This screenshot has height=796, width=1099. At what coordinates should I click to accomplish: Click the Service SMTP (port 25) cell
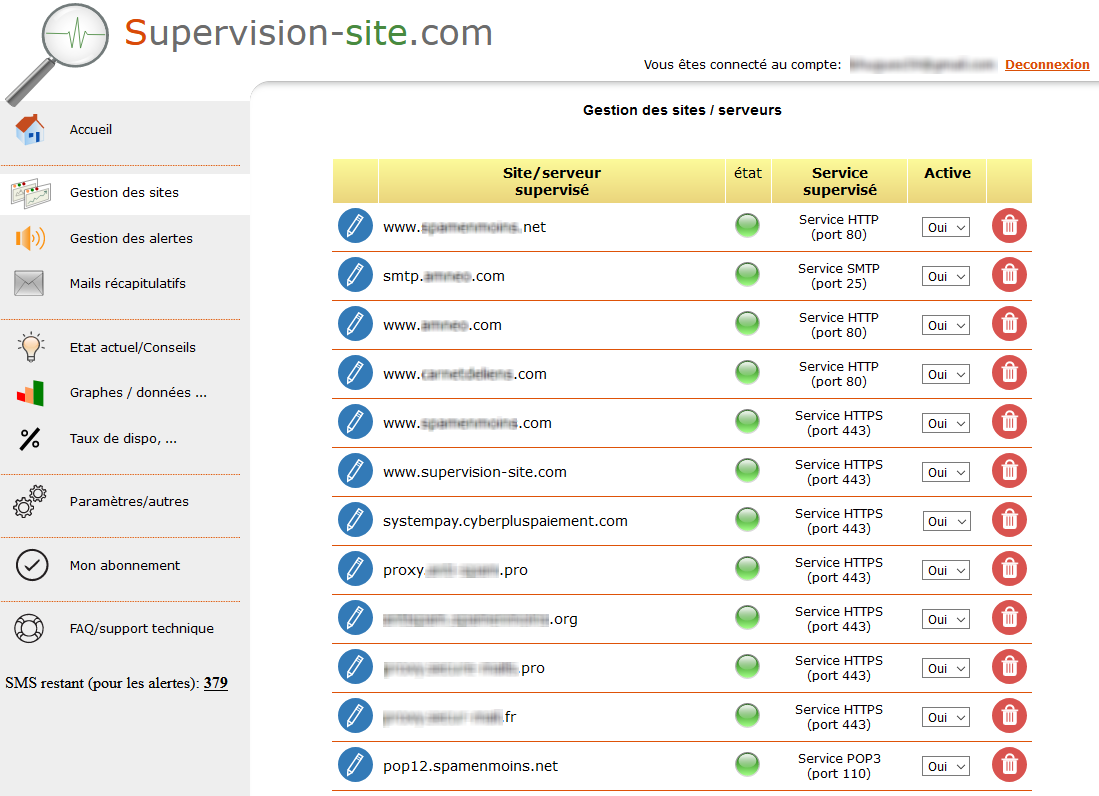point(839,276)
